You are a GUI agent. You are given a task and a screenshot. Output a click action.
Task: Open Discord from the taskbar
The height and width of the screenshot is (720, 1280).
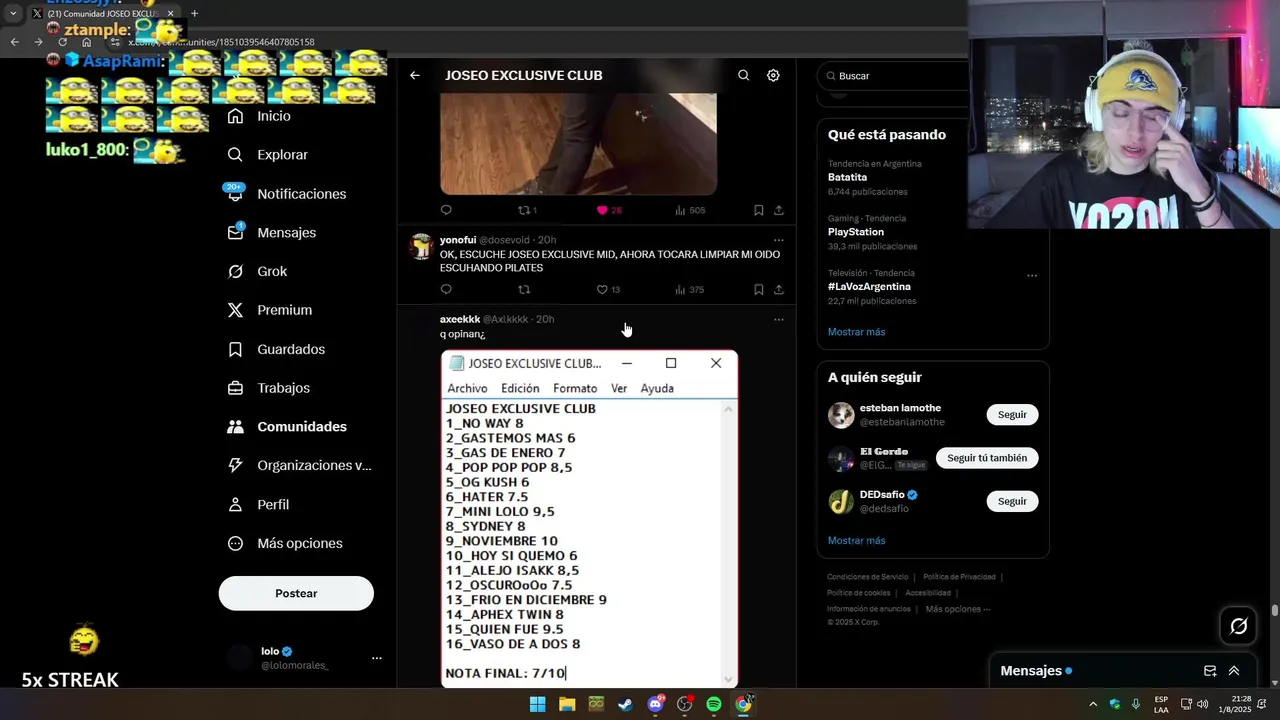[x=655, y=704]
